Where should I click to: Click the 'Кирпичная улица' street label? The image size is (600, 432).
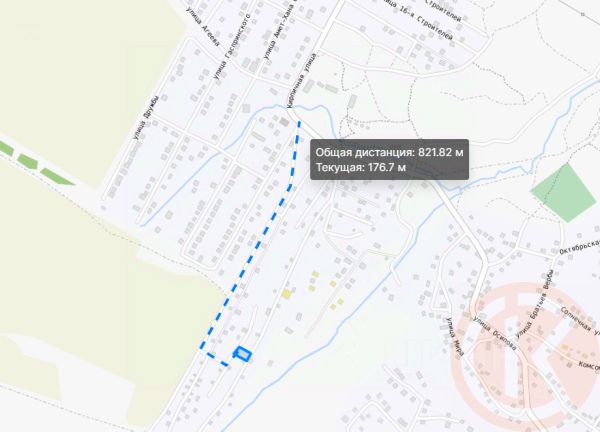coord(301,80)
